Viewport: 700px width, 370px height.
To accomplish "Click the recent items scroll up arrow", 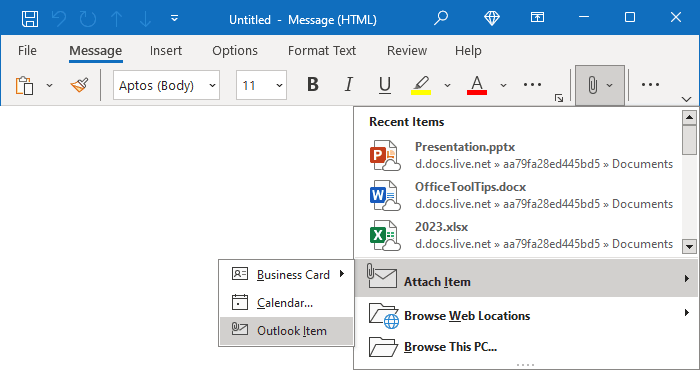I will pyautogui.click(x=689, y=117).
